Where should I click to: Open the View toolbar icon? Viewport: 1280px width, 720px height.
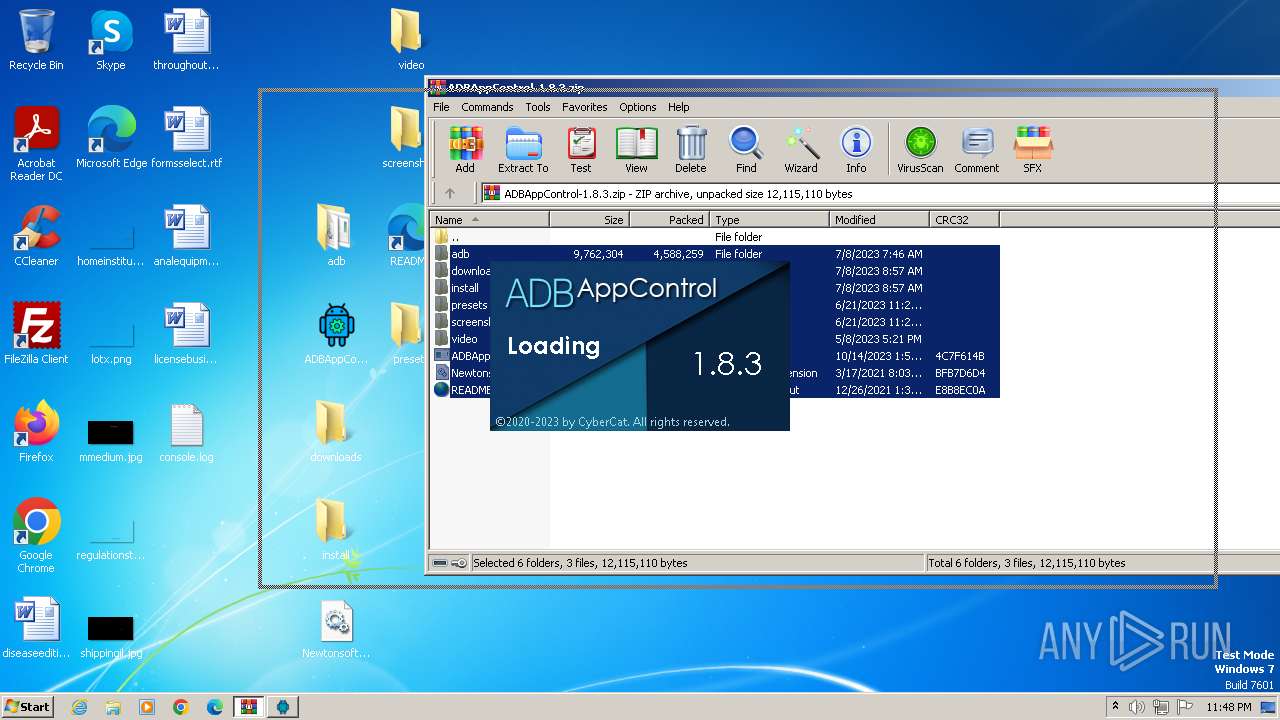[636, 150]
